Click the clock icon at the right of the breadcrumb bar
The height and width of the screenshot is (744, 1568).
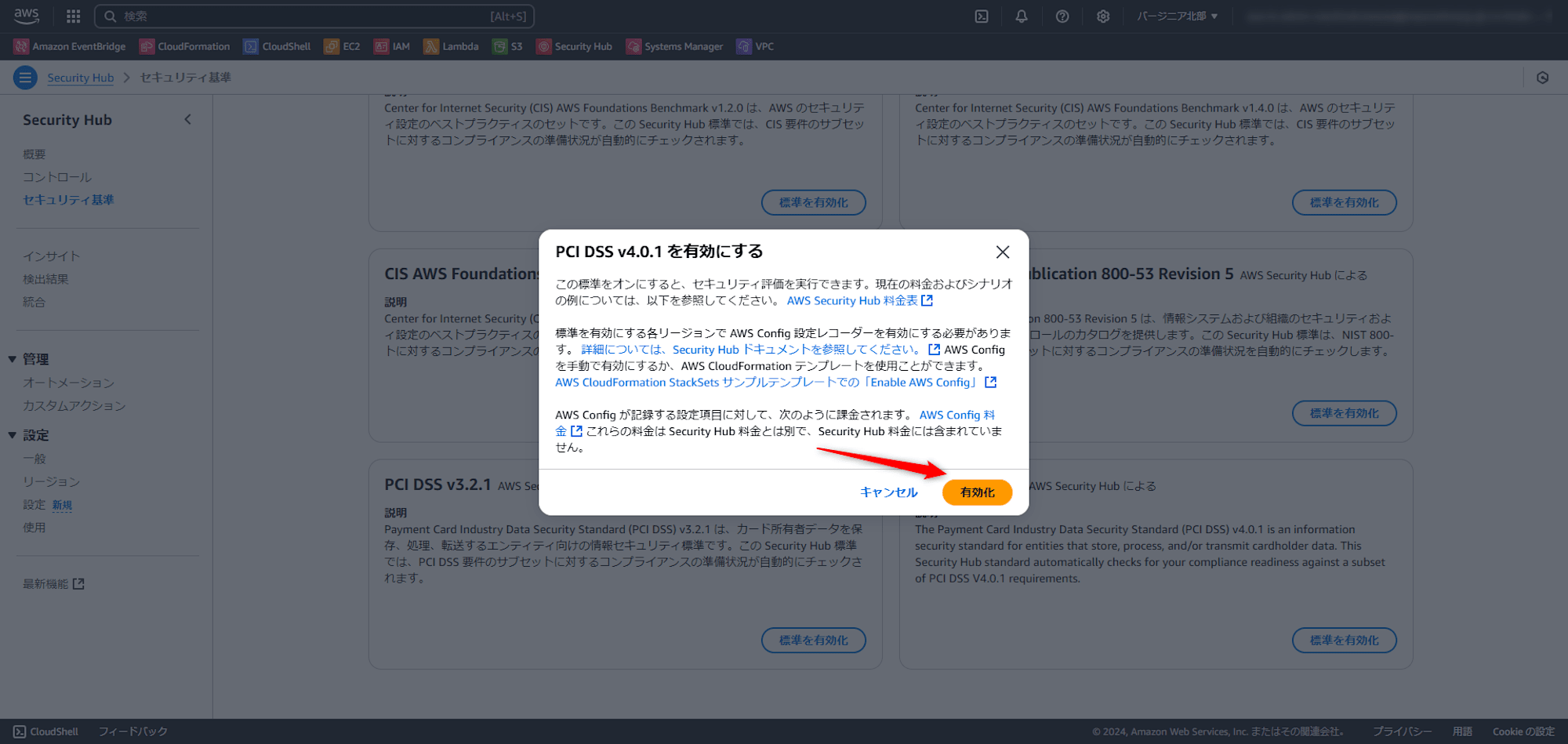[1542, 78]
